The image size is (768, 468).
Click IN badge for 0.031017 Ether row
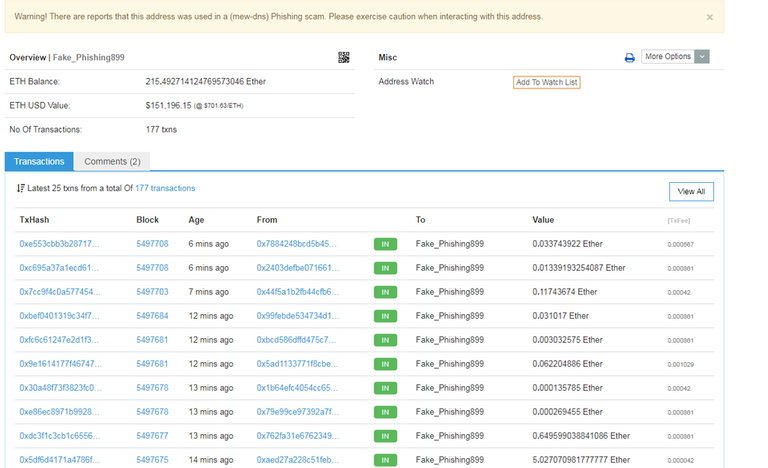click(x=385, y=316)
